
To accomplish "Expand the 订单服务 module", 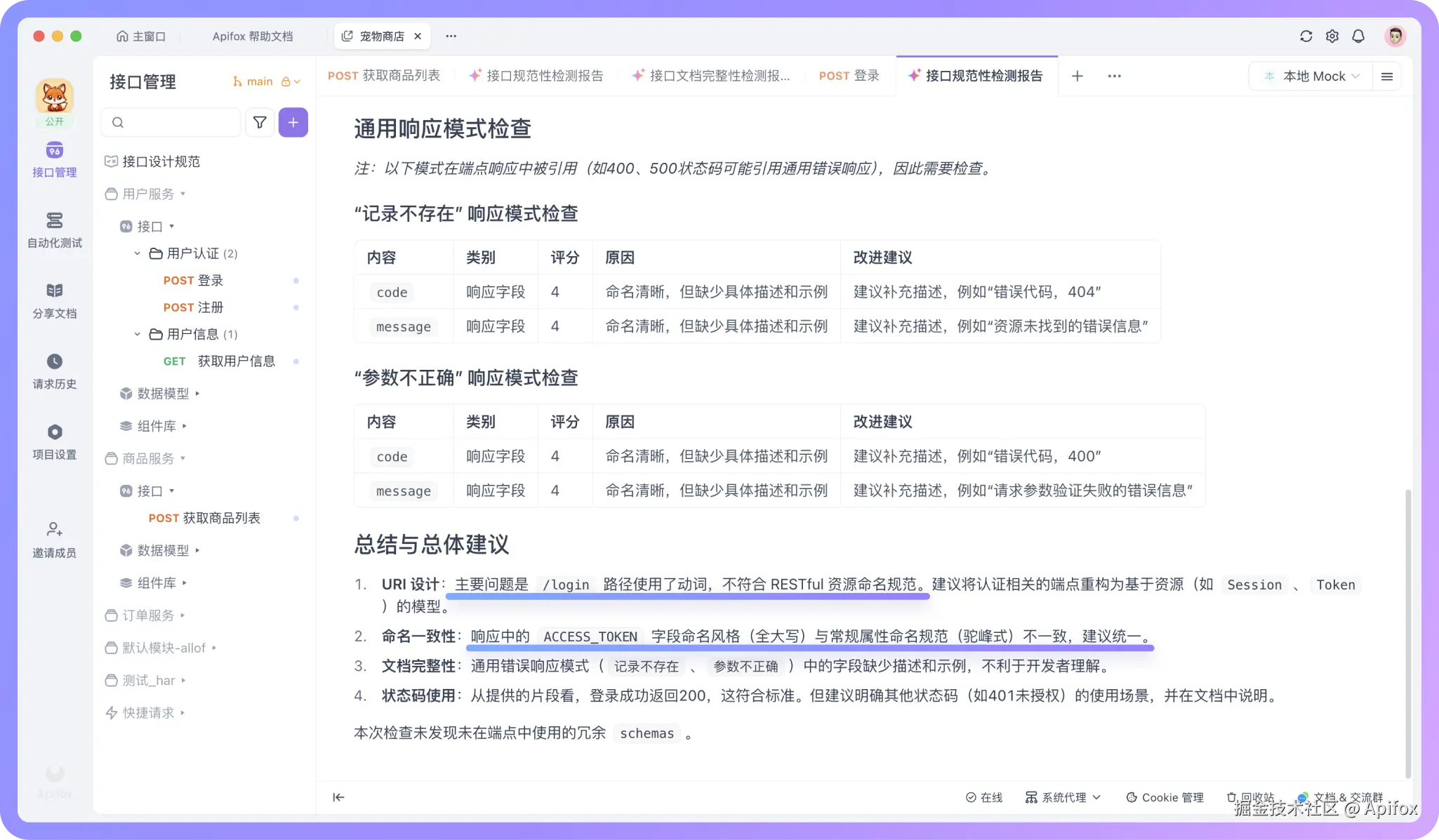I will pyautogui.click(x=147, y=615).
